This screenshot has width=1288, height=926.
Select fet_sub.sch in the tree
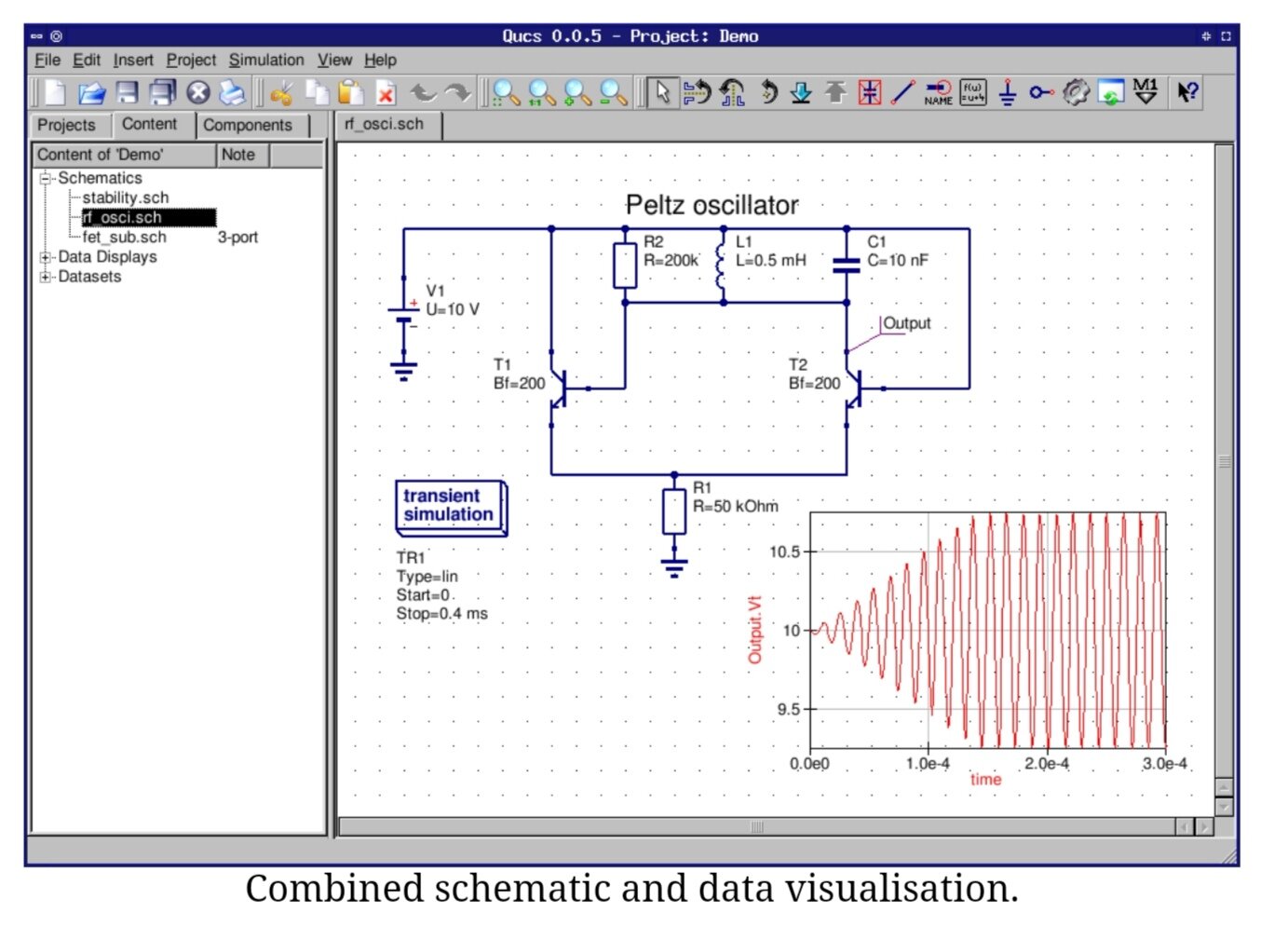[124, 238]
